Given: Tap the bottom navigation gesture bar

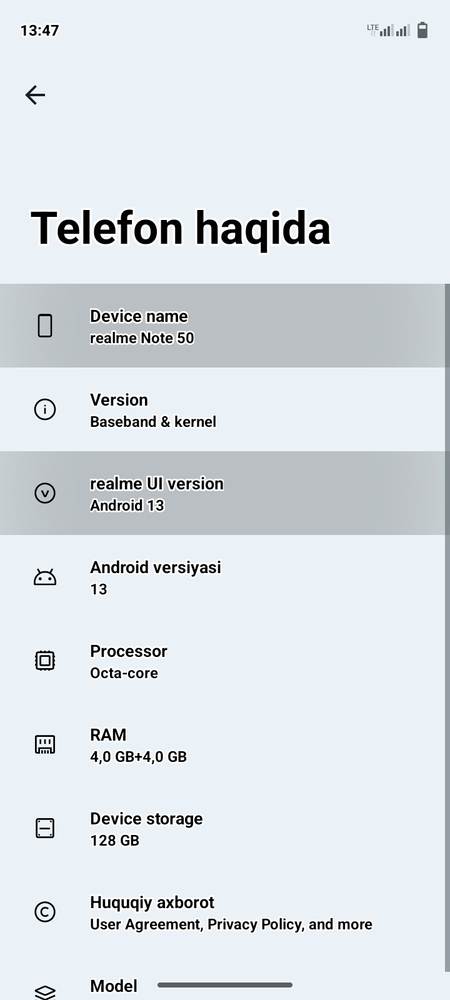Looking at the screenshot, I should point(225,985).
